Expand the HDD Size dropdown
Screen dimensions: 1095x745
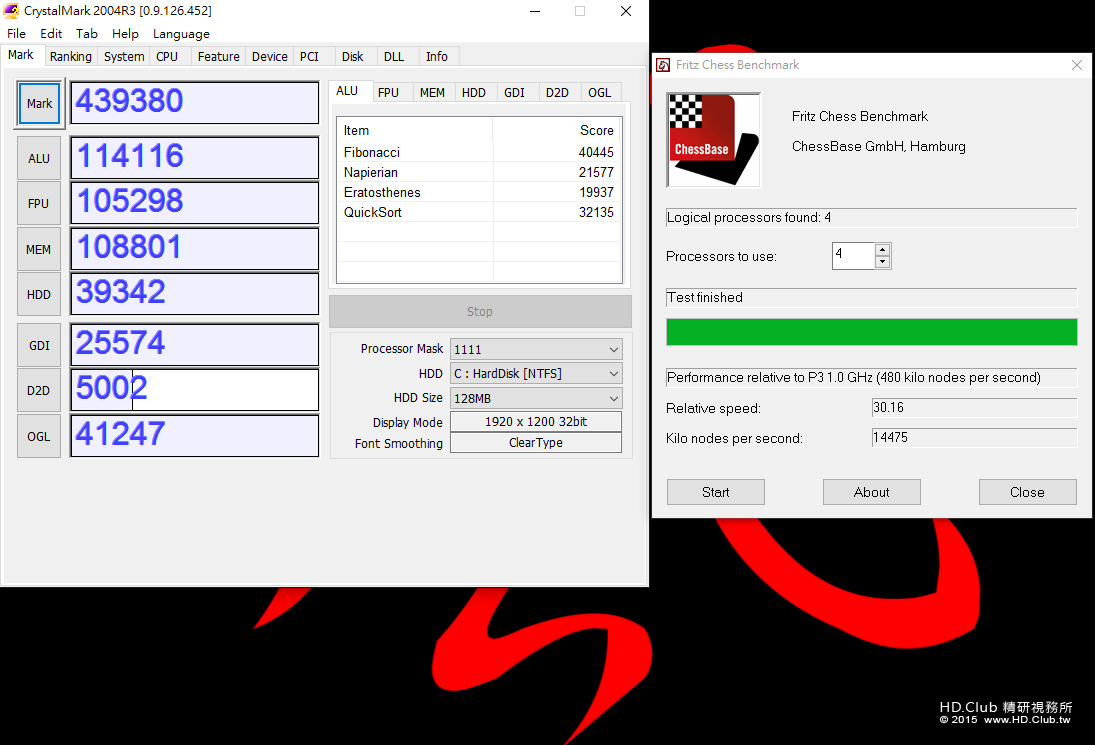(536, 398)
